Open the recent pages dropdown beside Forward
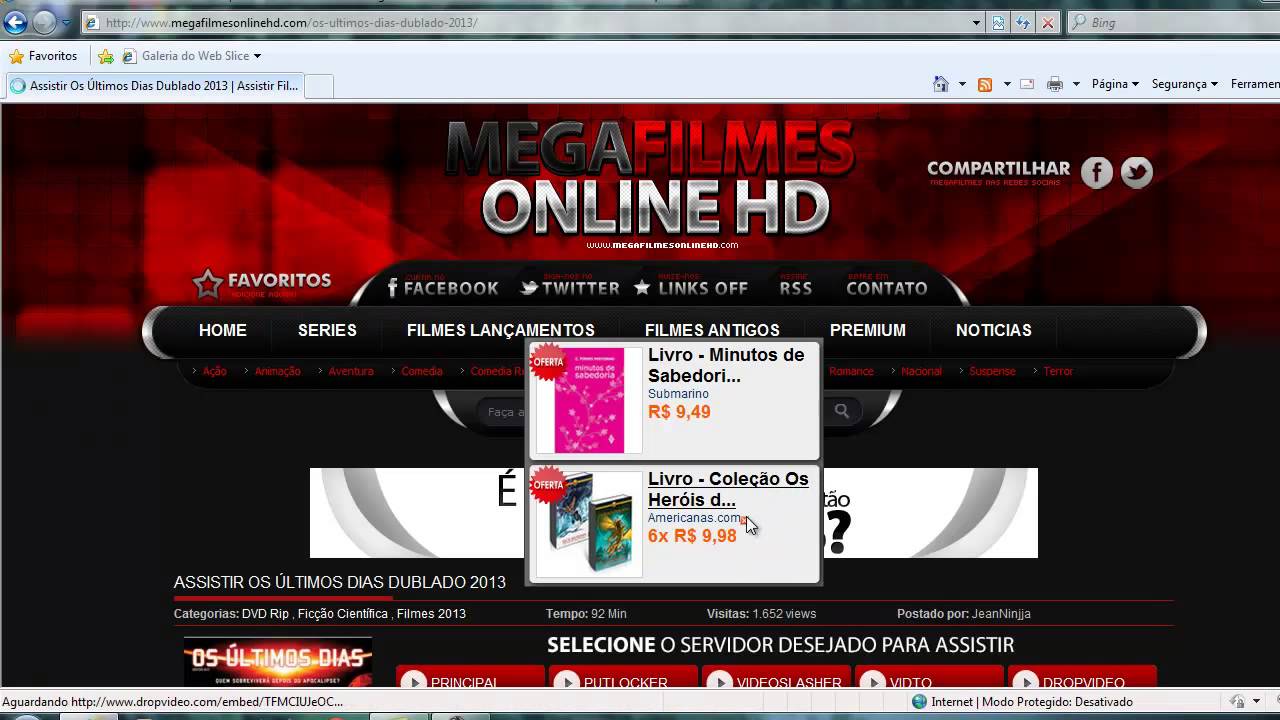The image size is (1280, 720). [x=66, y=23]
